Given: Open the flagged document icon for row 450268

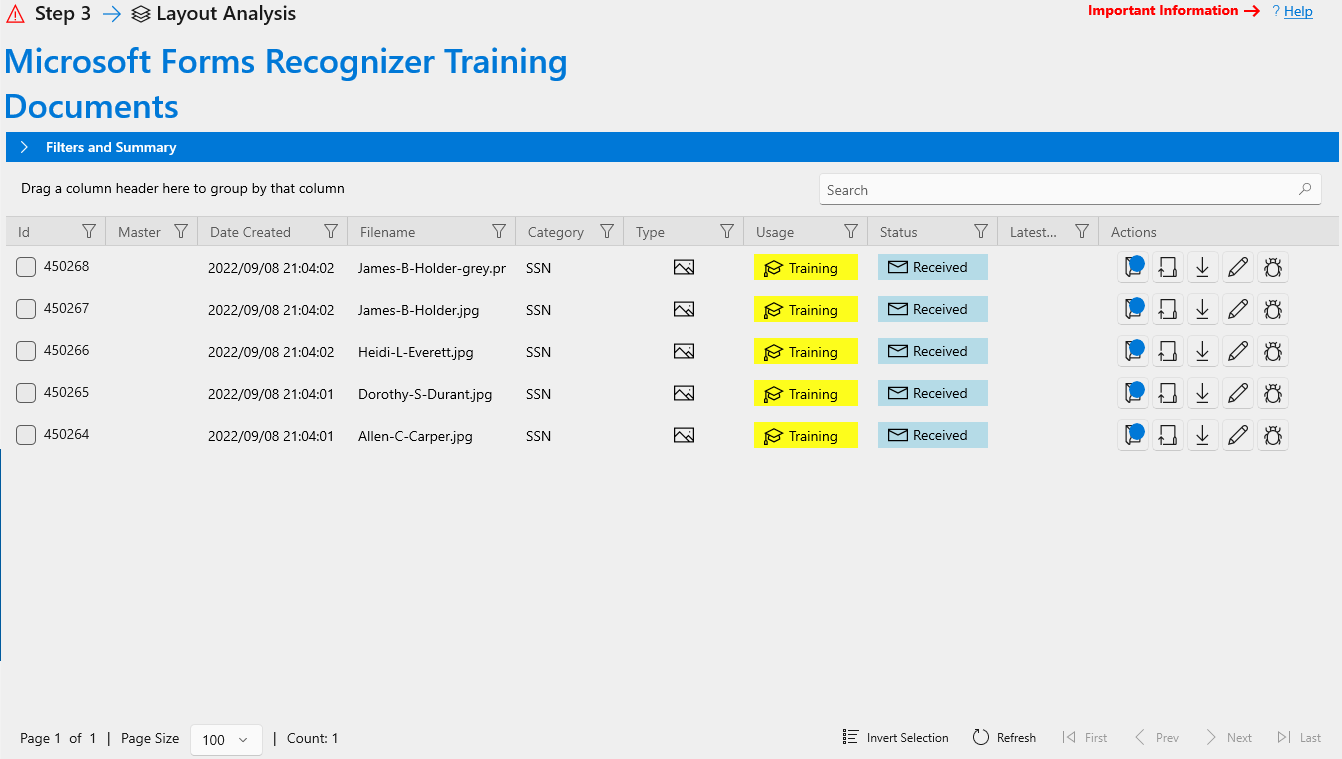Looking at the screenshot, I should [x=1133, y=267].
